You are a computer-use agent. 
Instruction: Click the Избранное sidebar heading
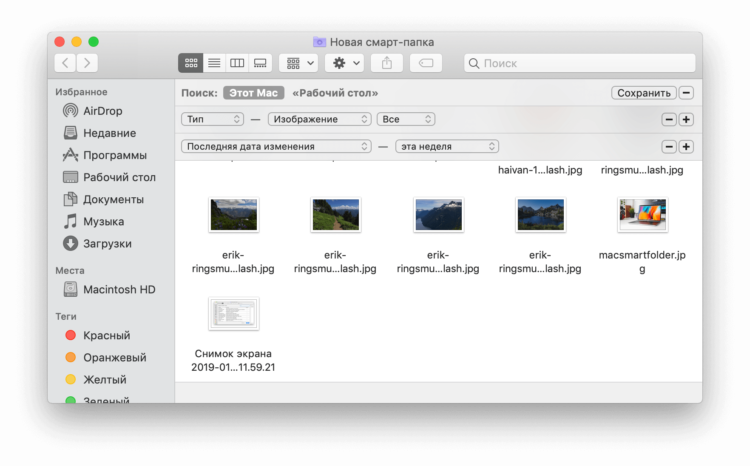(x=81, y=92)
